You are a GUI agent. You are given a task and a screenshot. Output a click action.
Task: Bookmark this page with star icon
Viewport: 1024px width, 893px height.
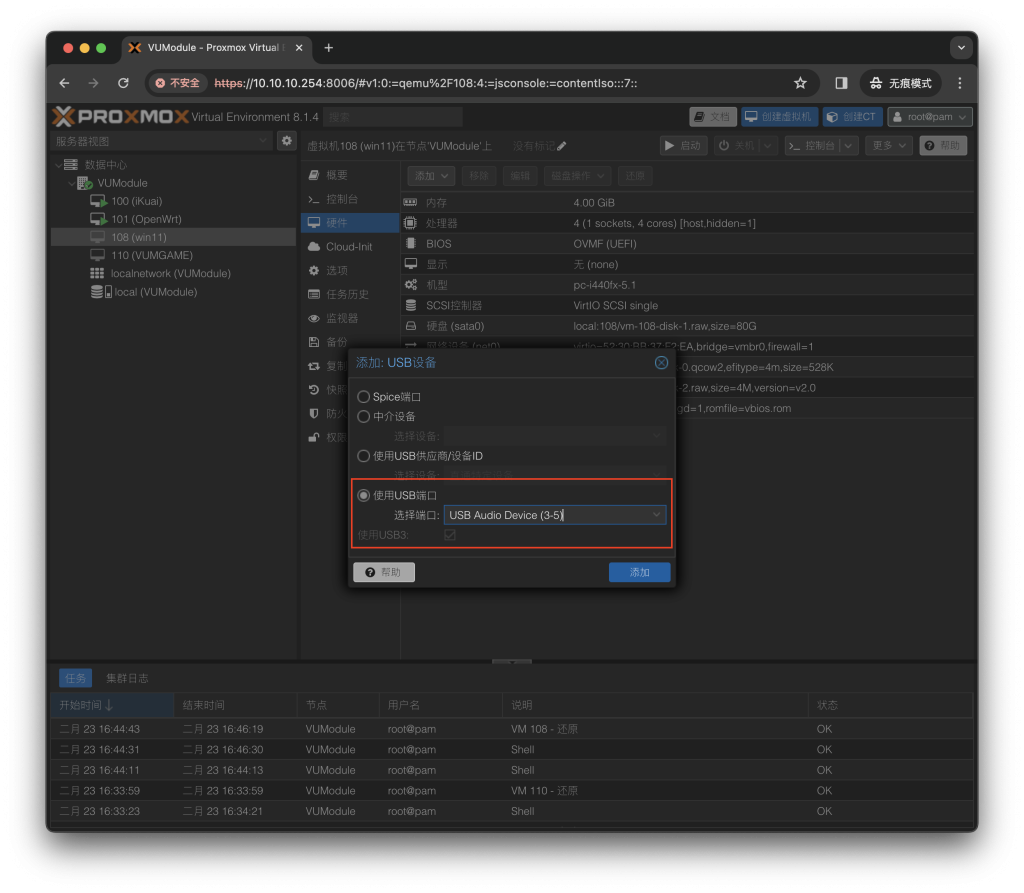800,83
